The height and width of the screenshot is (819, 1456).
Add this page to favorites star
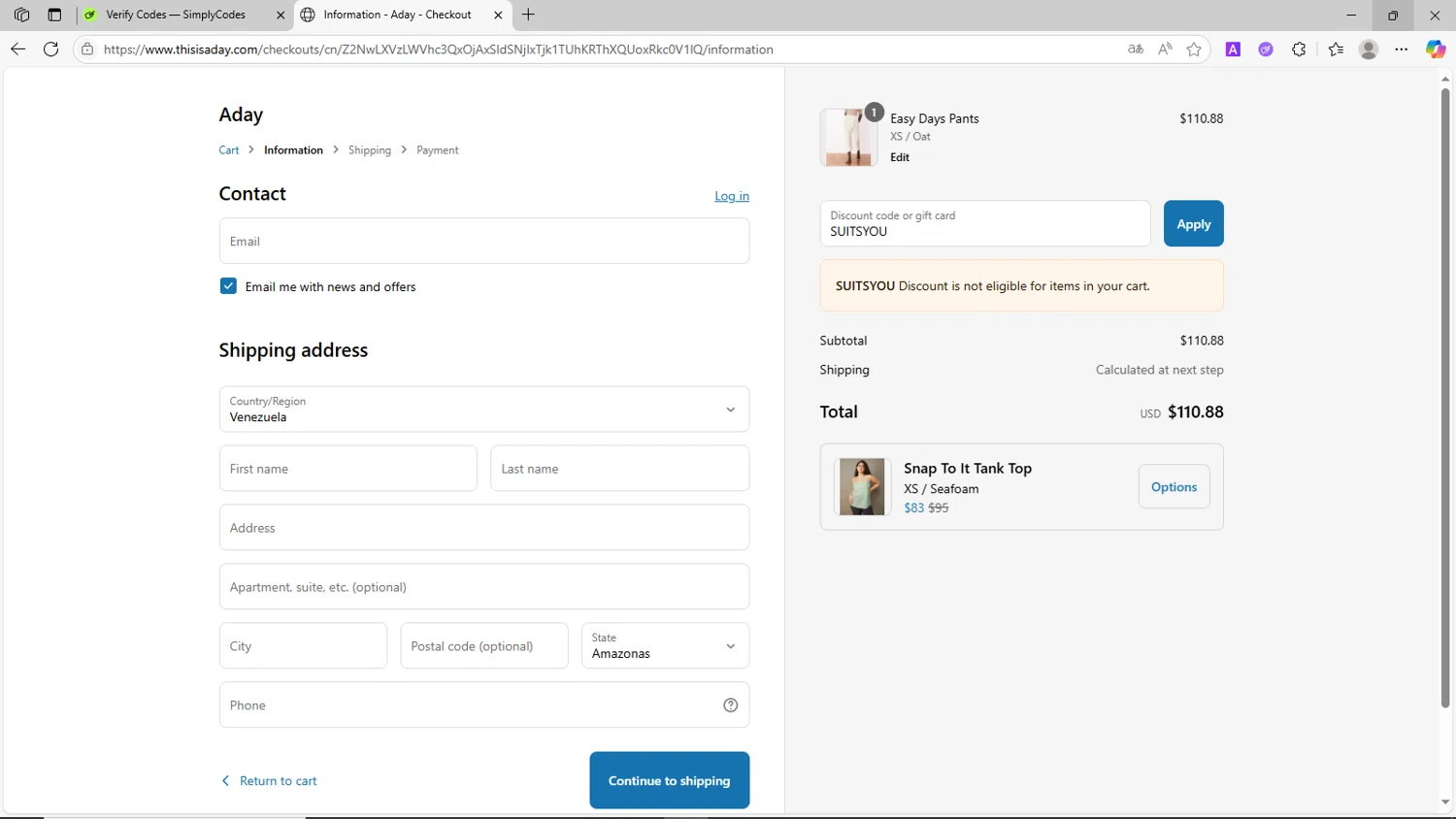click(x=1194, y=49)
